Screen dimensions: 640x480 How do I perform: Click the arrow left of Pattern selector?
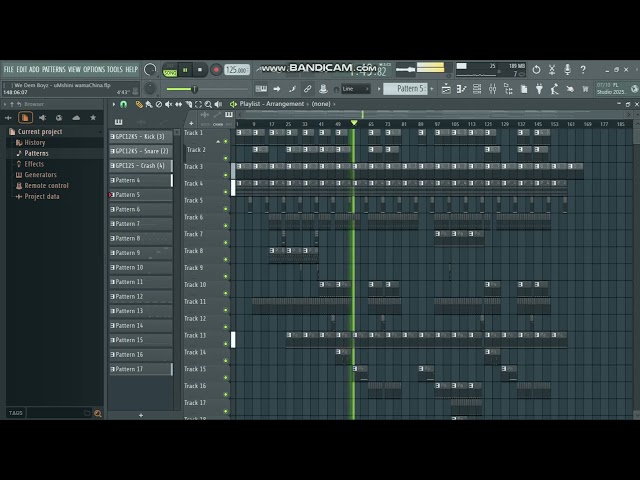pos(379,89)
